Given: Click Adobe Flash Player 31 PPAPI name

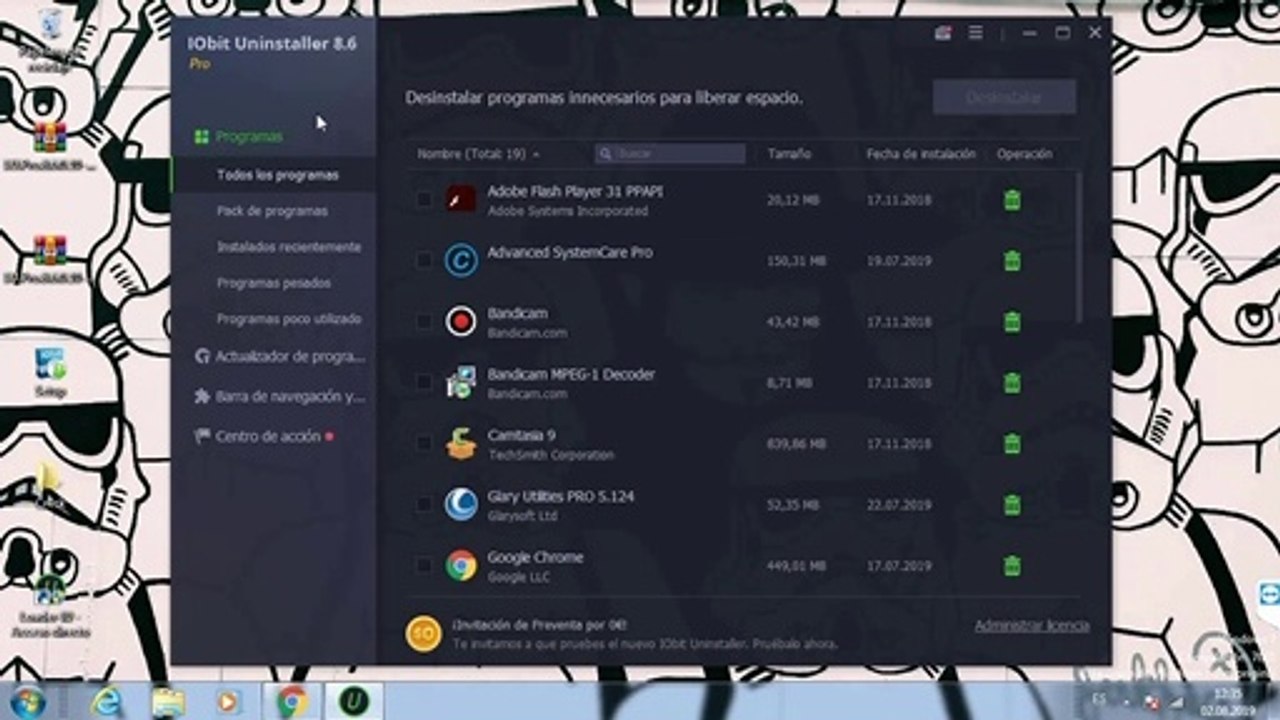Looking at the screenshot, I should coord(575,191).
